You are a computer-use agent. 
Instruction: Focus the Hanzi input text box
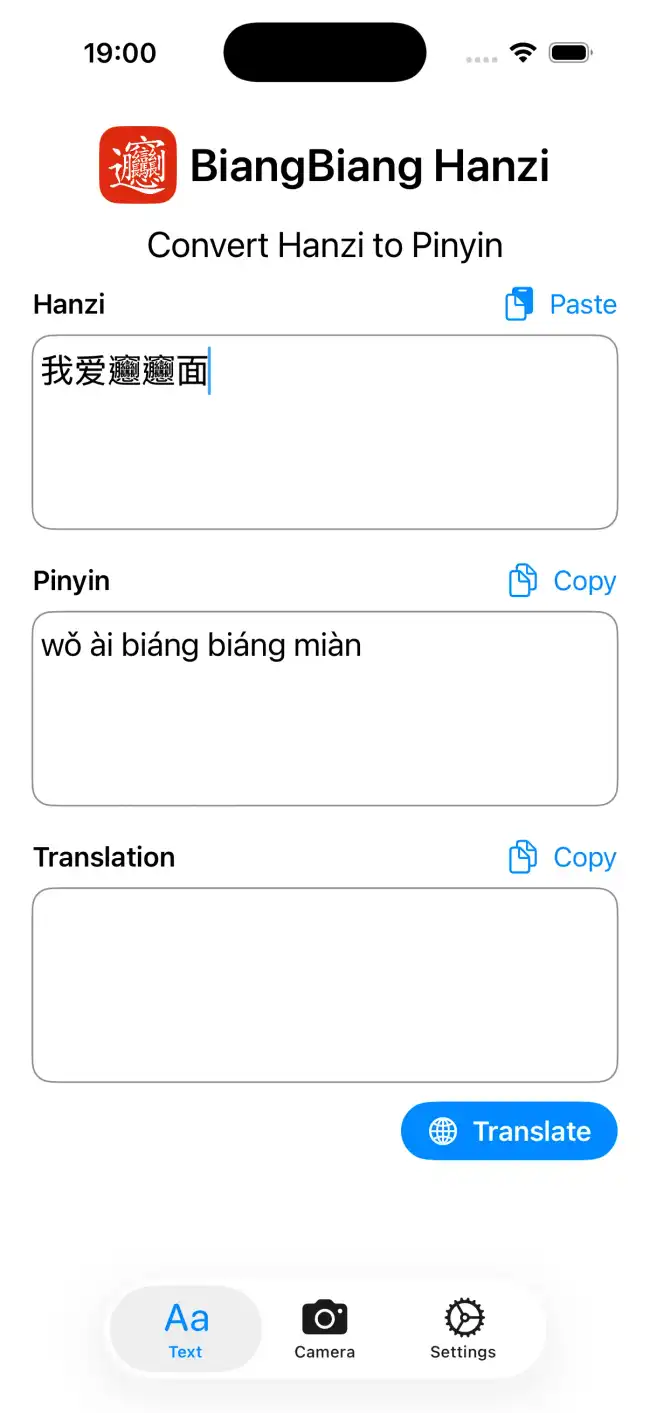click(325, 450)
